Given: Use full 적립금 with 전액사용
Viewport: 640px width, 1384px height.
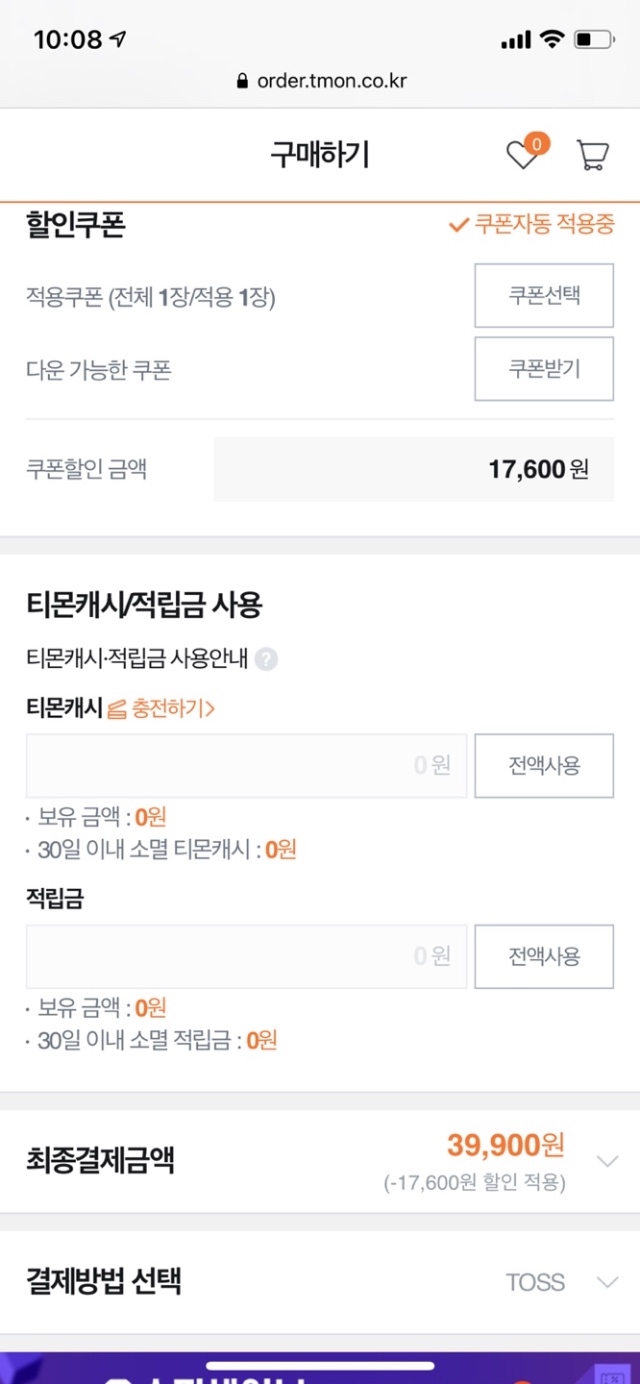Looking at the screenshot, I should [x=544, y=957].
